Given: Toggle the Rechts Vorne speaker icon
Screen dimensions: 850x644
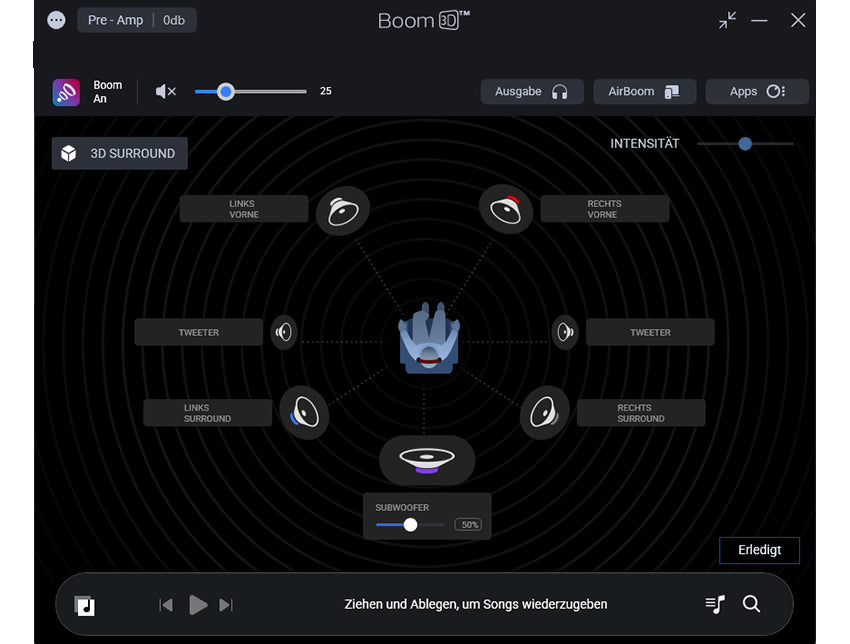Looking at the screenshot, I should 506,209.
